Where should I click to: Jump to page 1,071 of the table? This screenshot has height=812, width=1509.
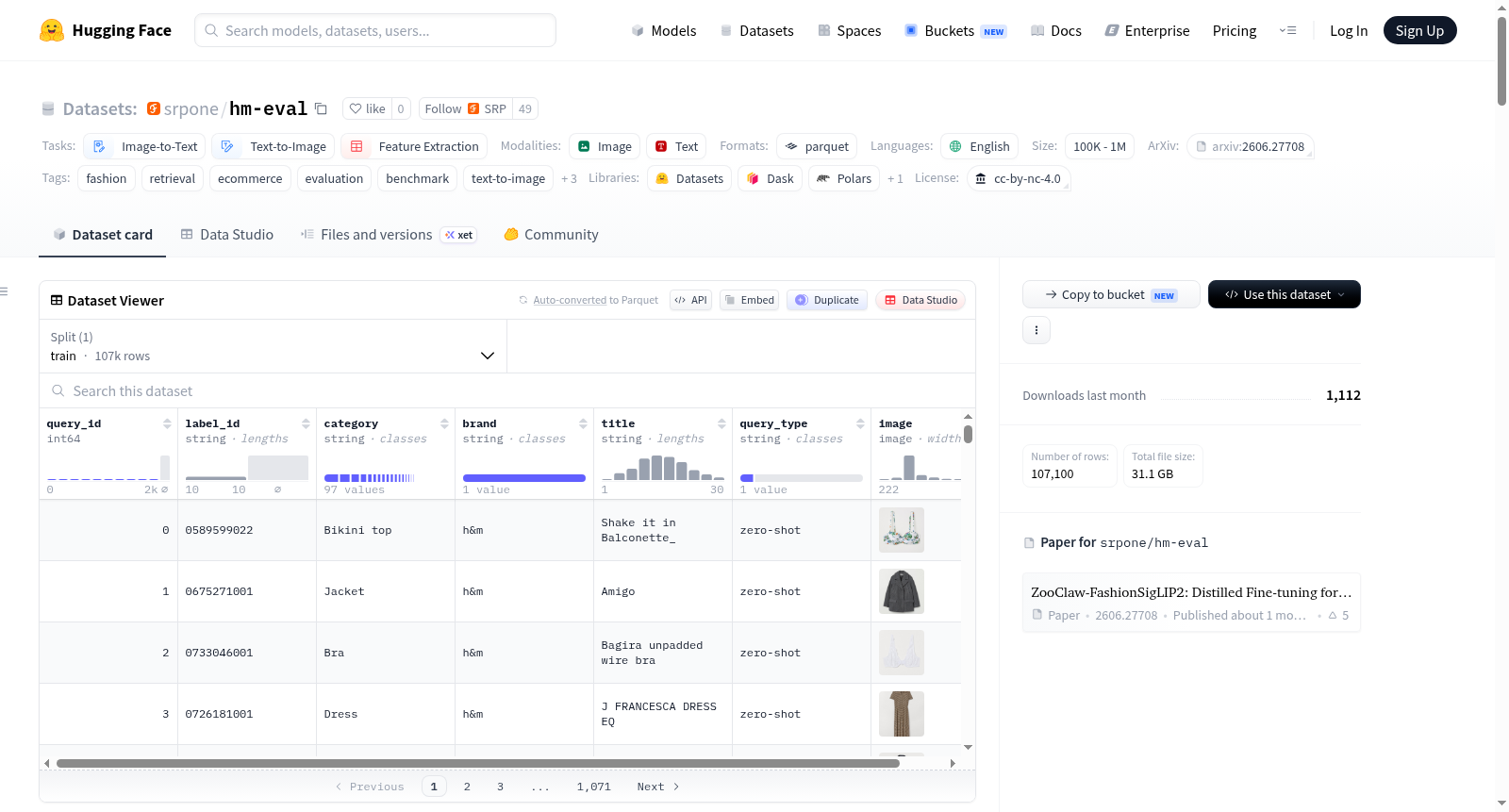pos(594,787)
